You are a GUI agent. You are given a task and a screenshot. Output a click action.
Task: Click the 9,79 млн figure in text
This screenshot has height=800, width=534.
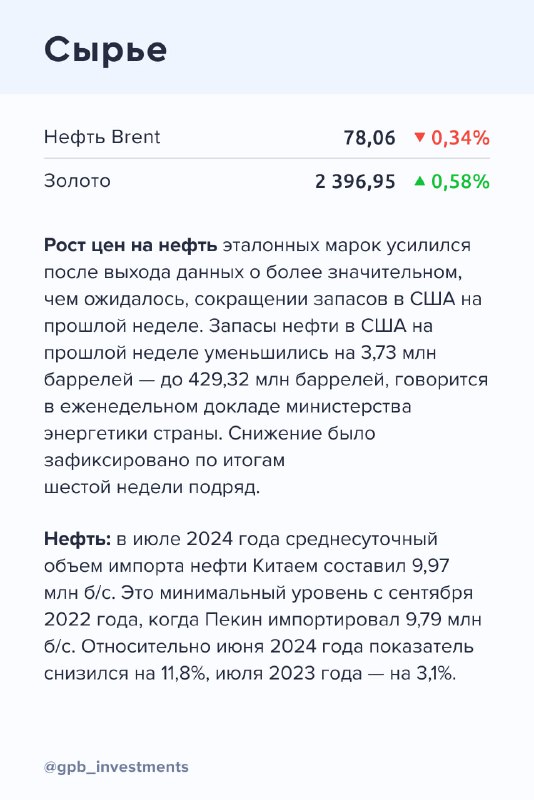[x=443, y=620]
